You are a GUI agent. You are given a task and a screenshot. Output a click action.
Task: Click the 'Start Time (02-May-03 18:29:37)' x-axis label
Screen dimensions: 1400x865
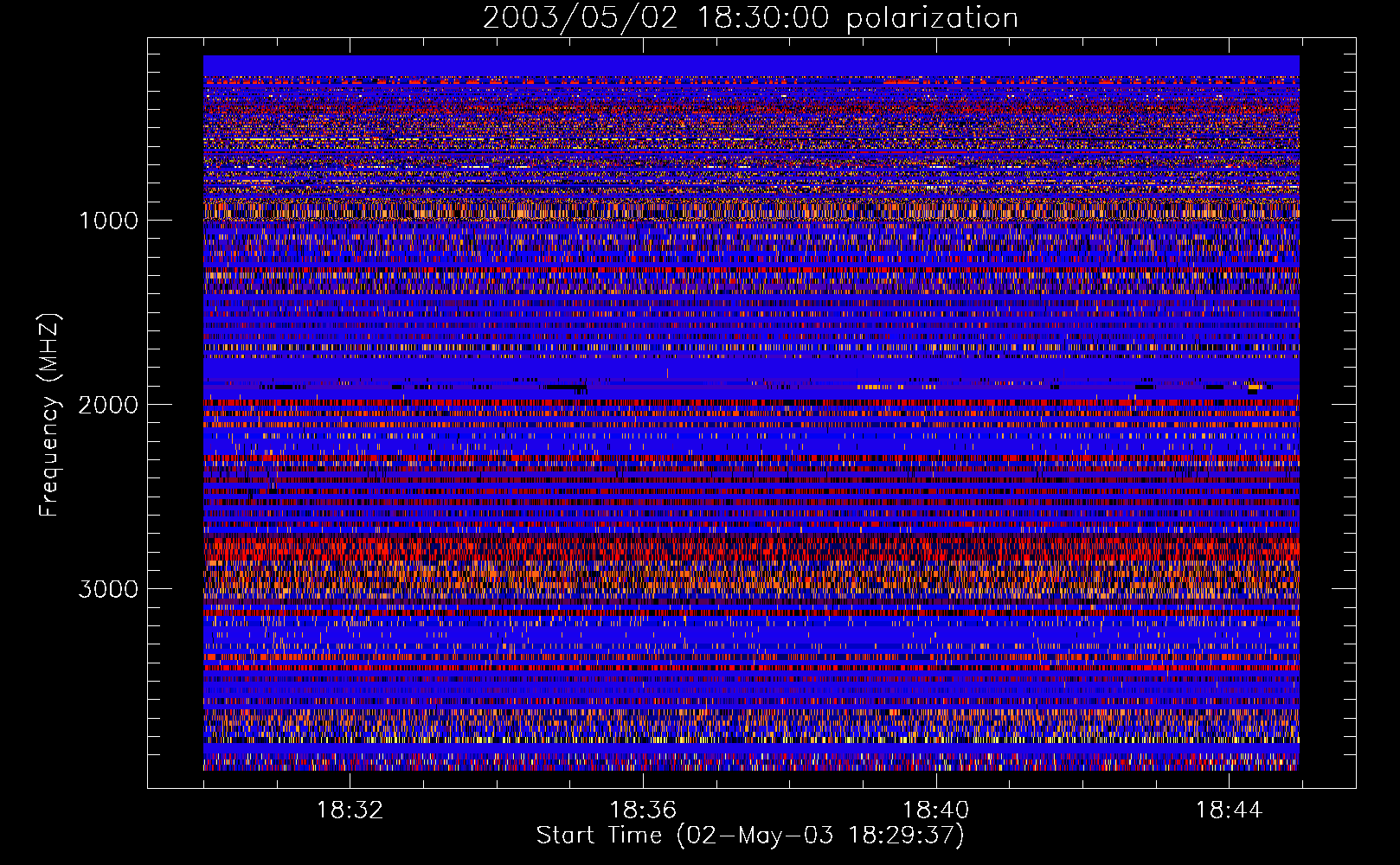750,836
